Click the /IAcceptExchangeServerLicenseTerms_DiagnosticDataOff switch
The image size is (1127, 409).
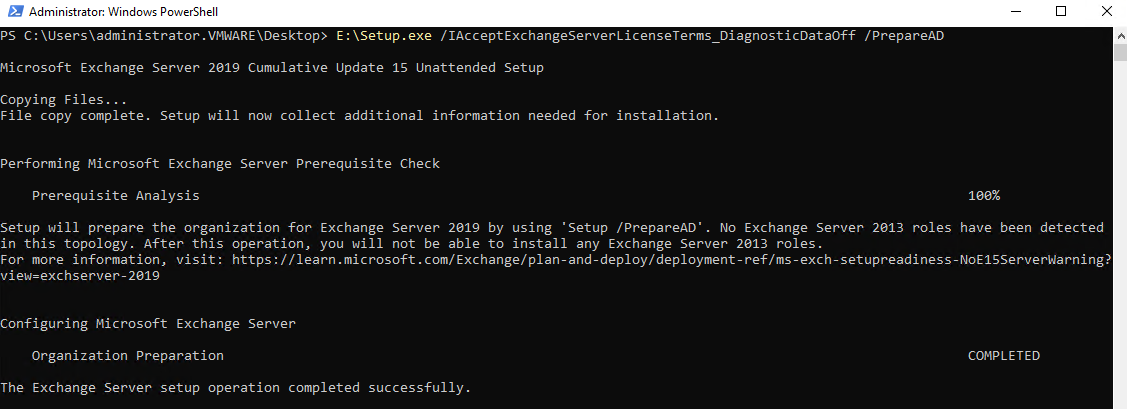pos(650,36)
